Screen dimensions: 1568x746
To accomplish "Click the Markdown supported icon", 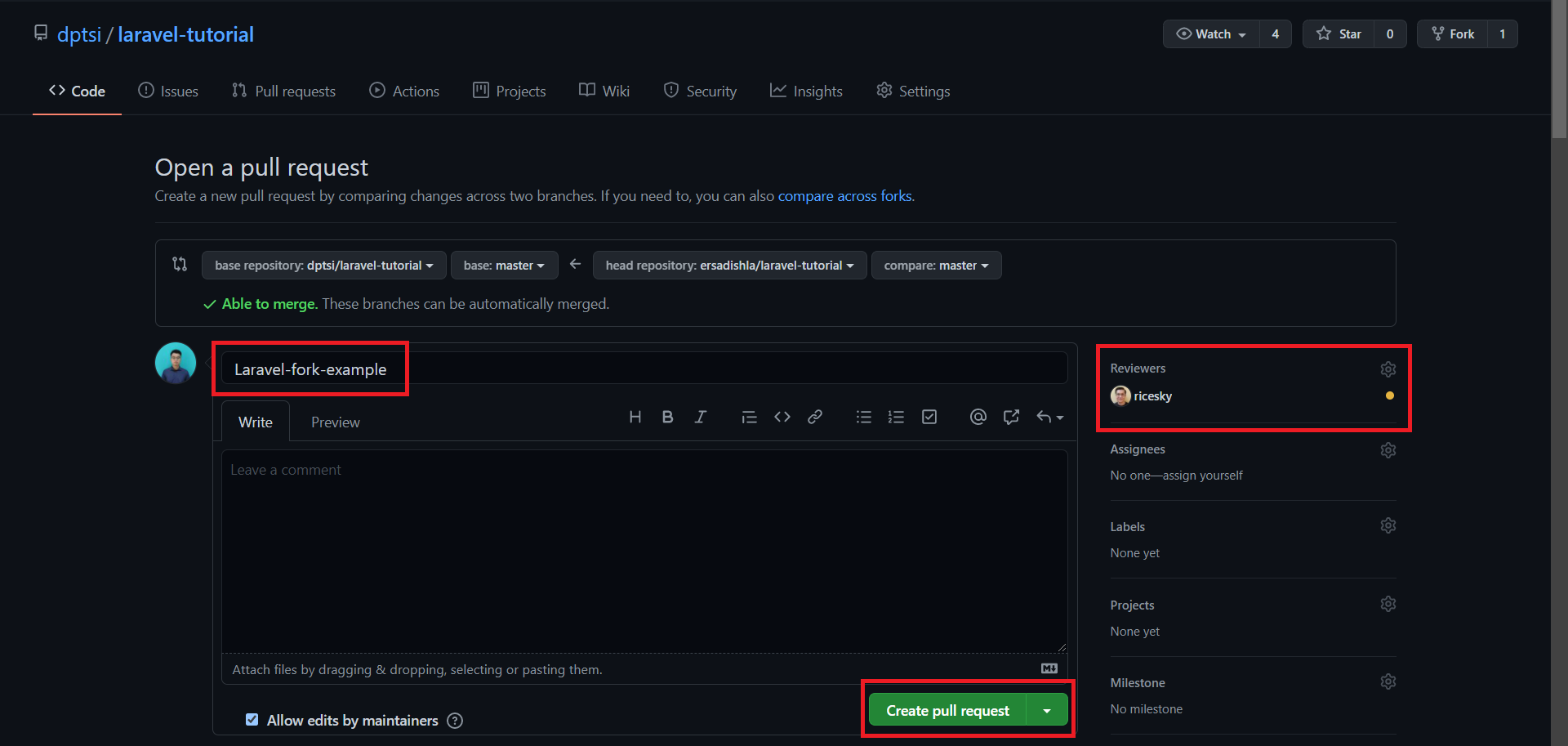I will 1049,668.
